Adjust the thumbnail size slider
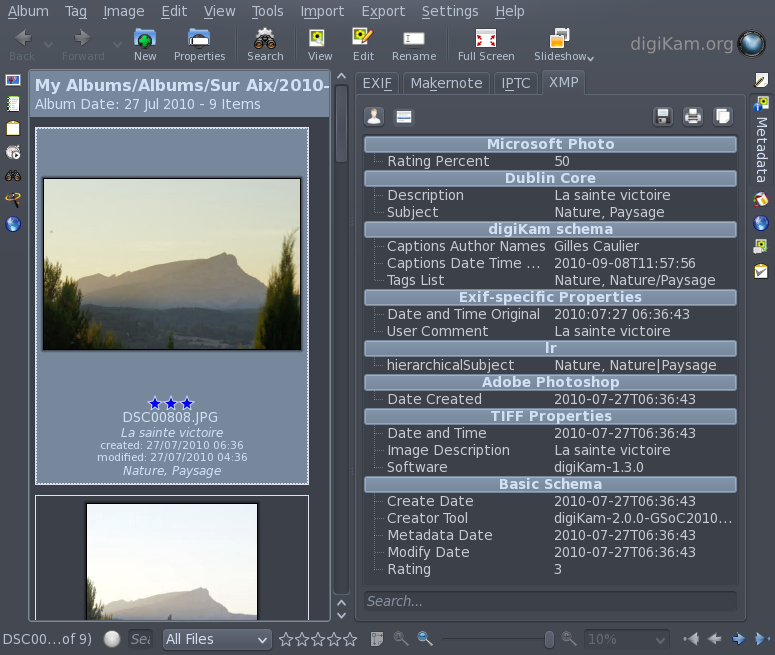Screen dimensions: 775x655 pos(549,639)
